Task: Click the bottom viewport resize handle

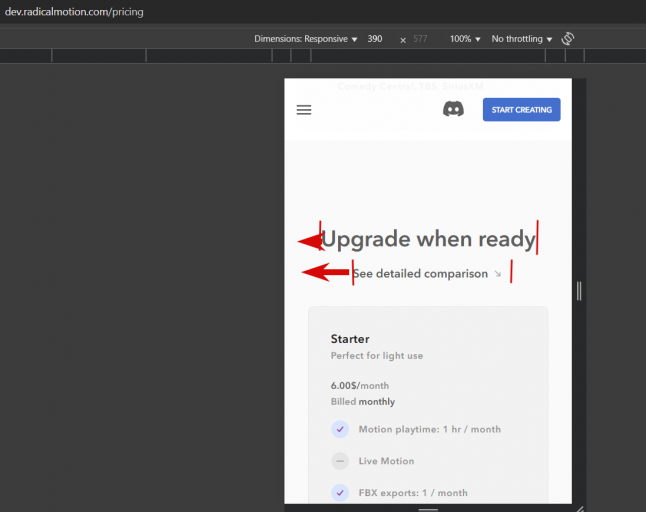Action: [x=428, y=509]
